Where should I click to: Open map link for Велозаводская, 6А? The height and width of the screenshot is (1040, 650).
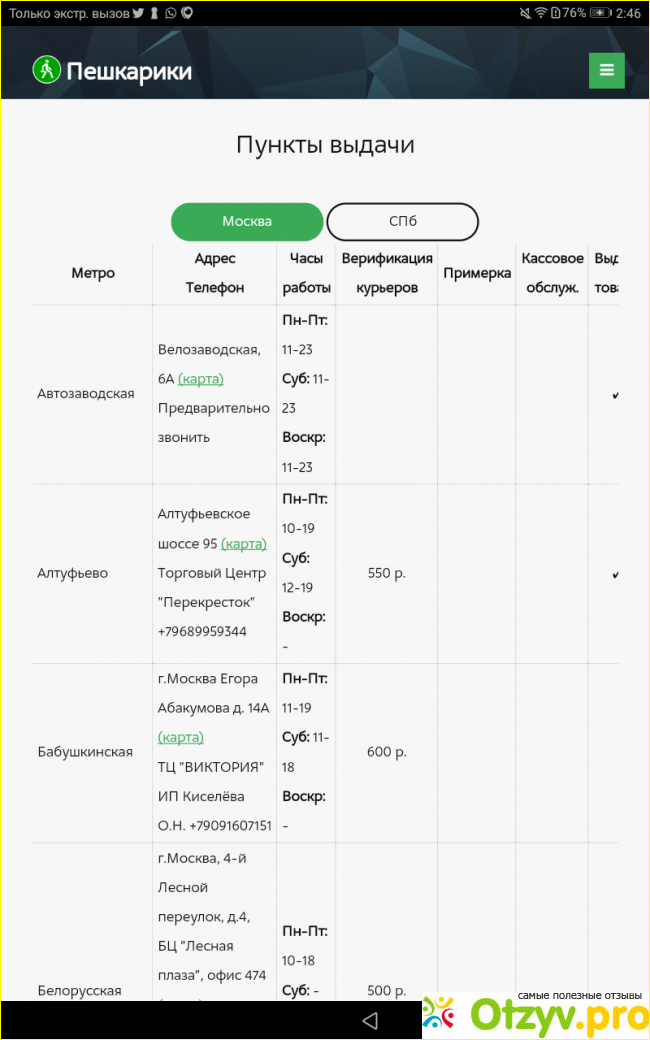pos(201,379)
